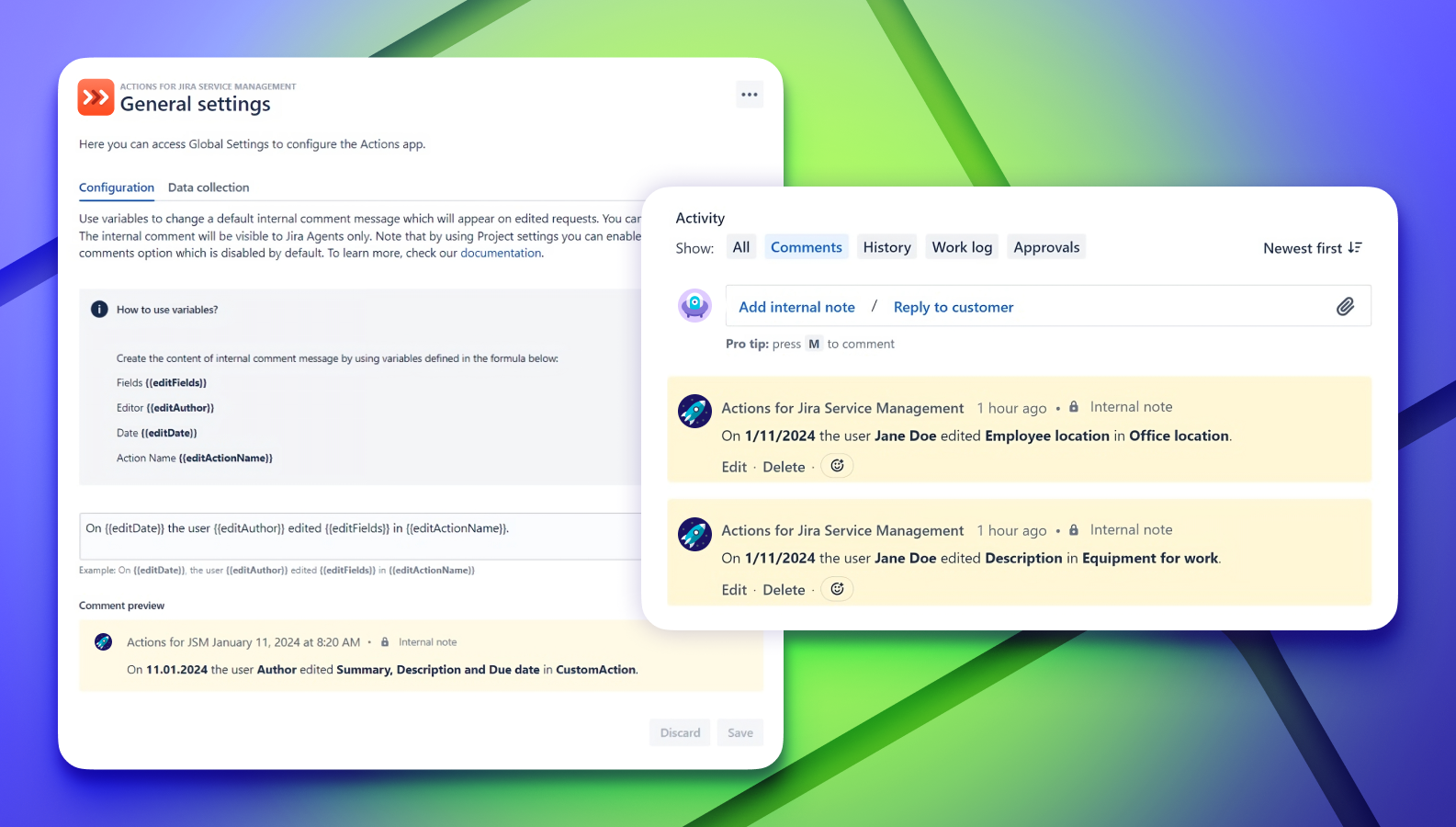This screenshot has height=827, width=1456.
Task: Click the rocket avatar on the Office location comment
Action: [x=694, y=411]
